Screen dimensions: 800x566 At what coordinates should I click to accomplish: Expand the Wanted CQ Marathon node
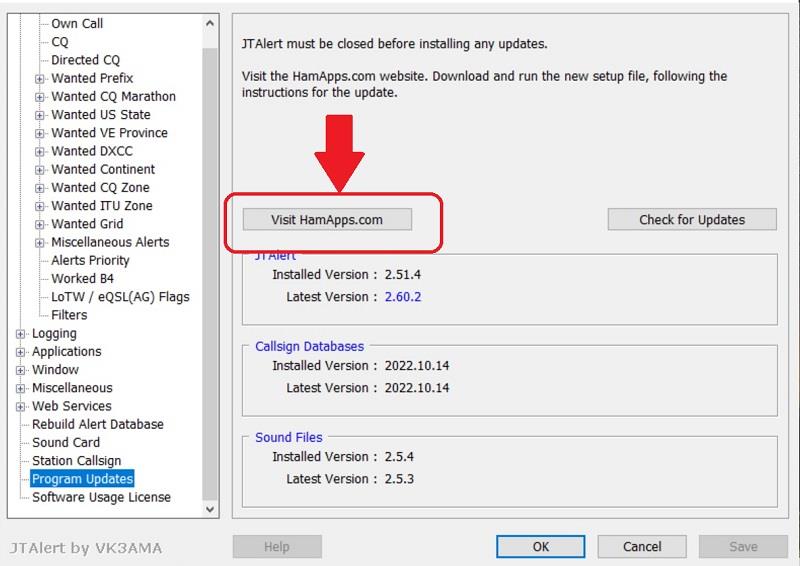pyautogui.click(x=39, y=97)
